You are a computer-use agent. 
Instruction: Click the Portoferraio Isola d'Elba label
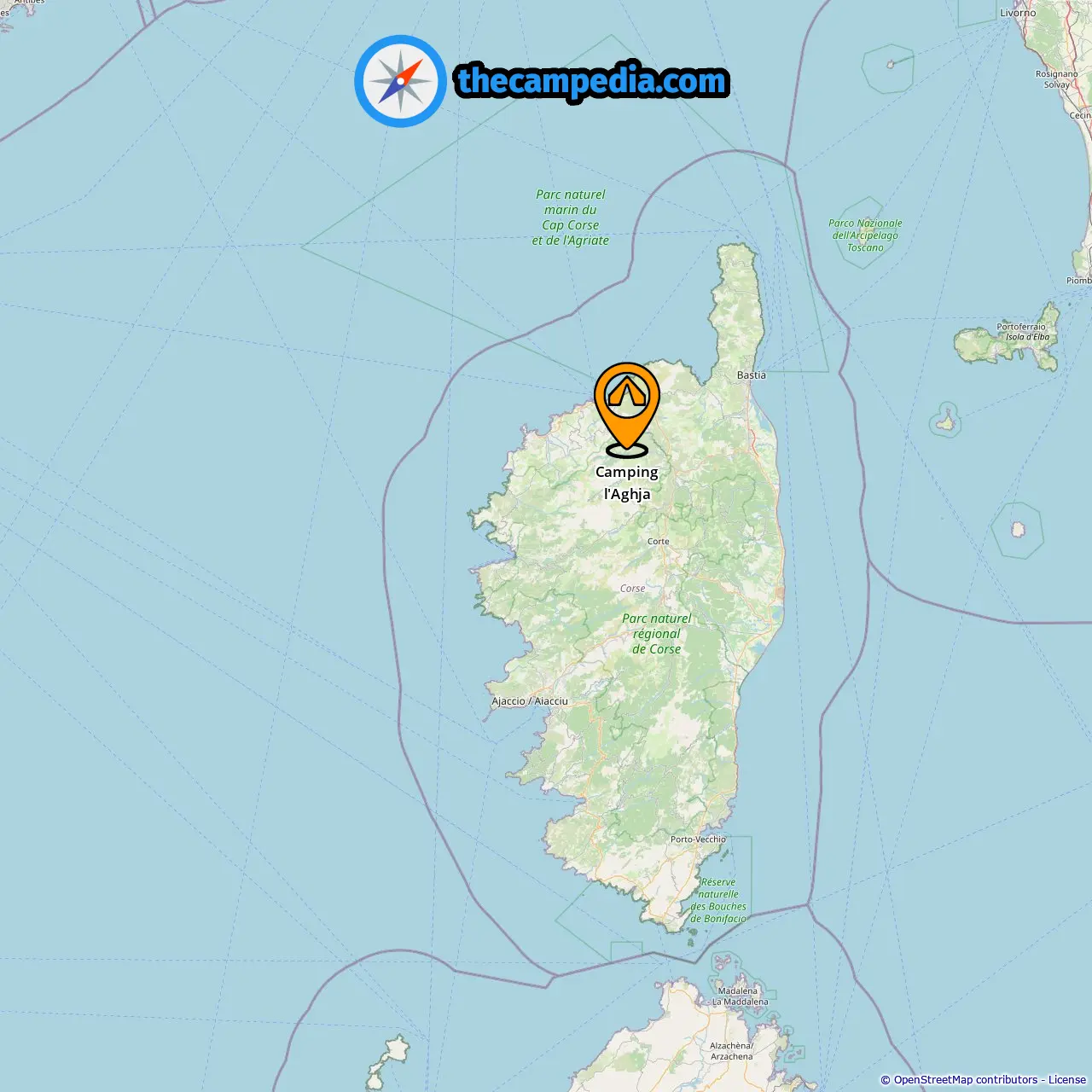click(1024, 332)
